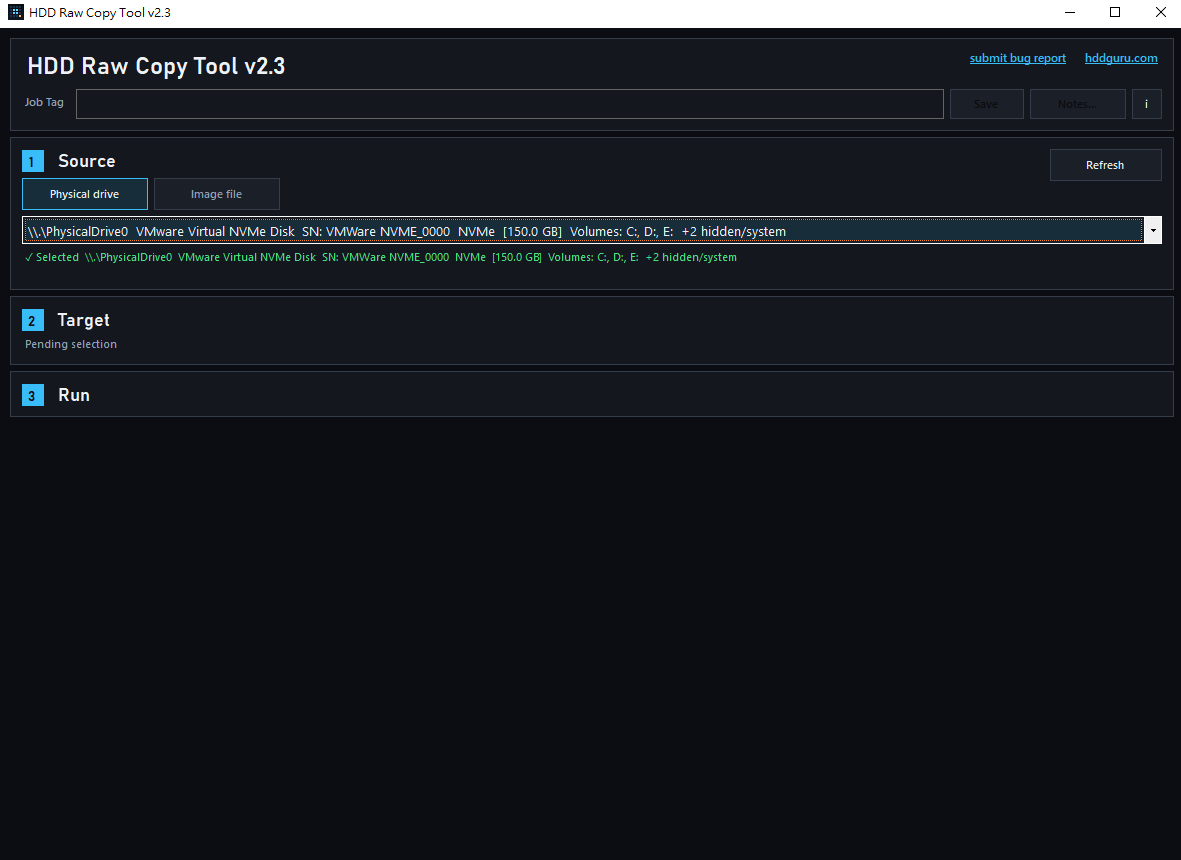The height and width of the screenshot is (860, 1181).
Task: Focus the Job Tag text field
Action: click(509, 104)
